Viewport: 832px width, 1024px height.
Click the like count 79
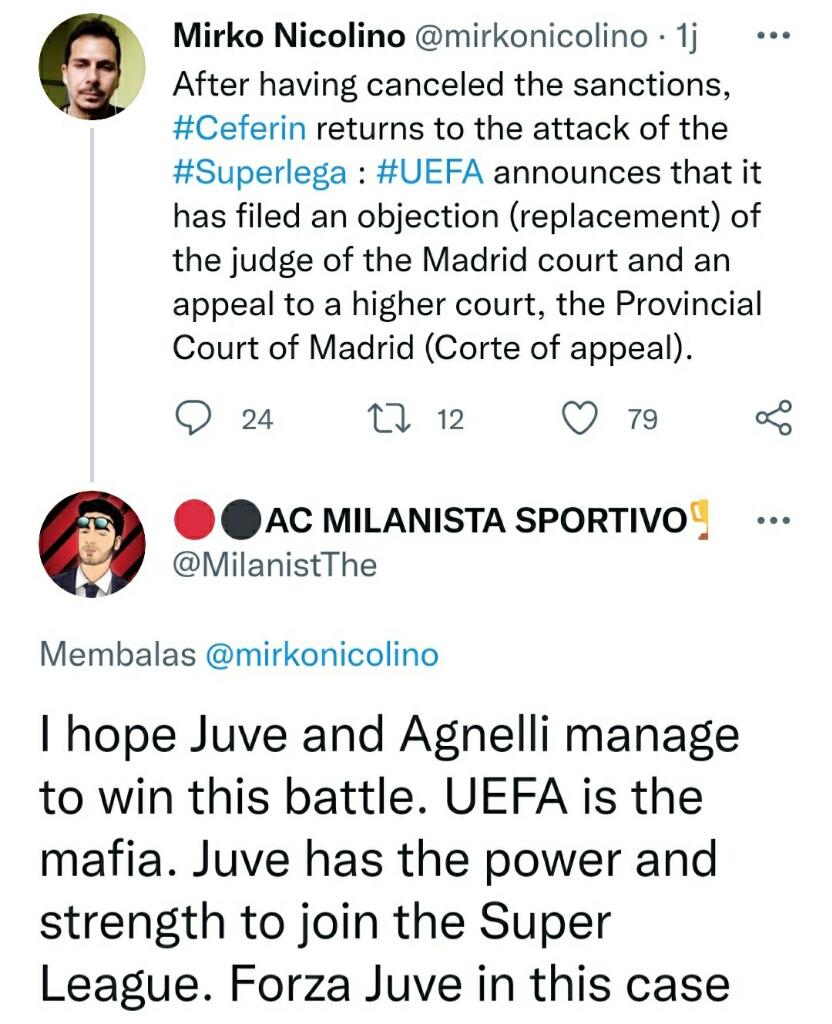[642, 420]
